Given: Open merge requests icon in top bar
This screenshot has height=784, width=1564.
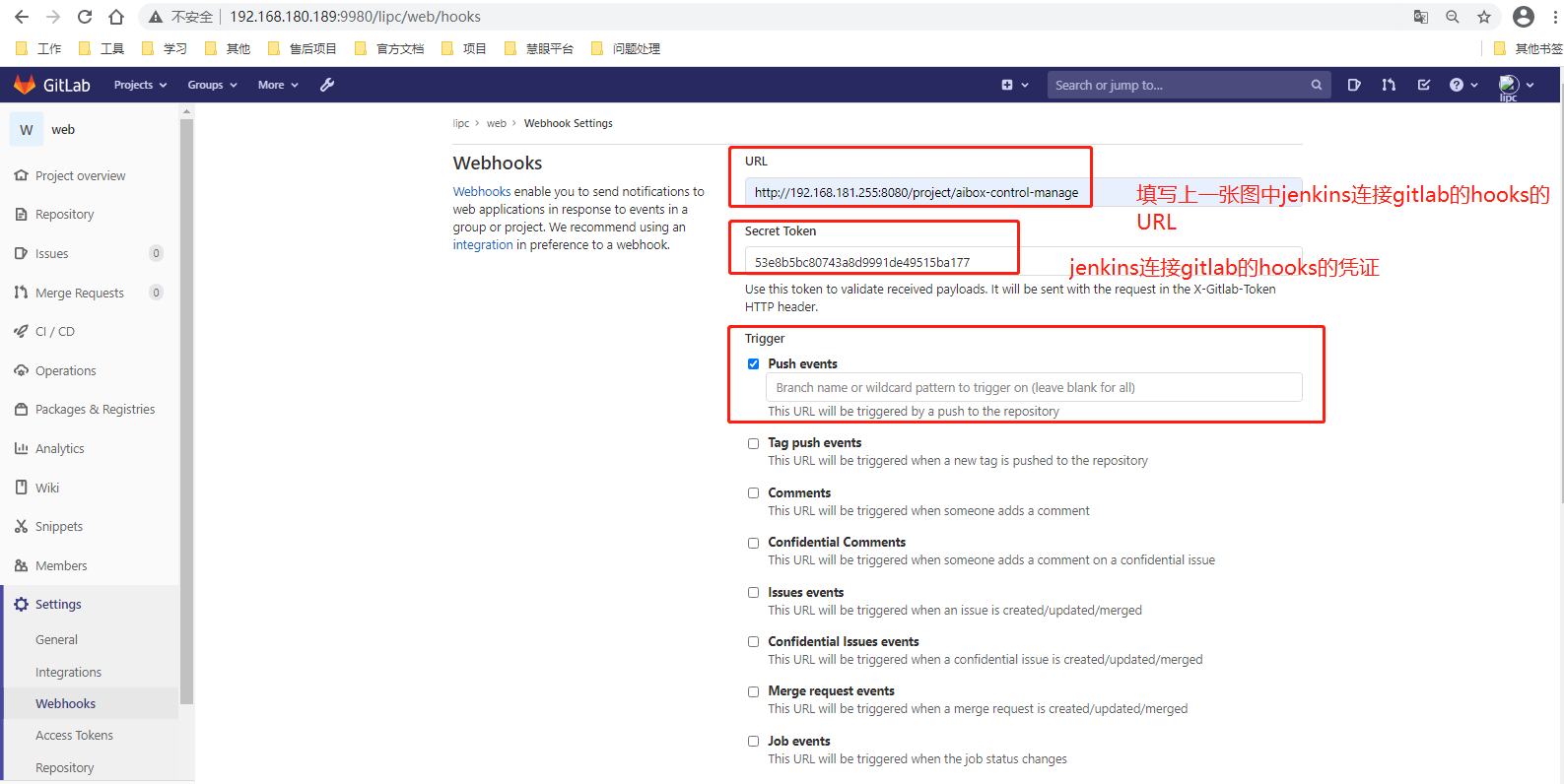Looking at the screenshot, I should coord(1389,85).
